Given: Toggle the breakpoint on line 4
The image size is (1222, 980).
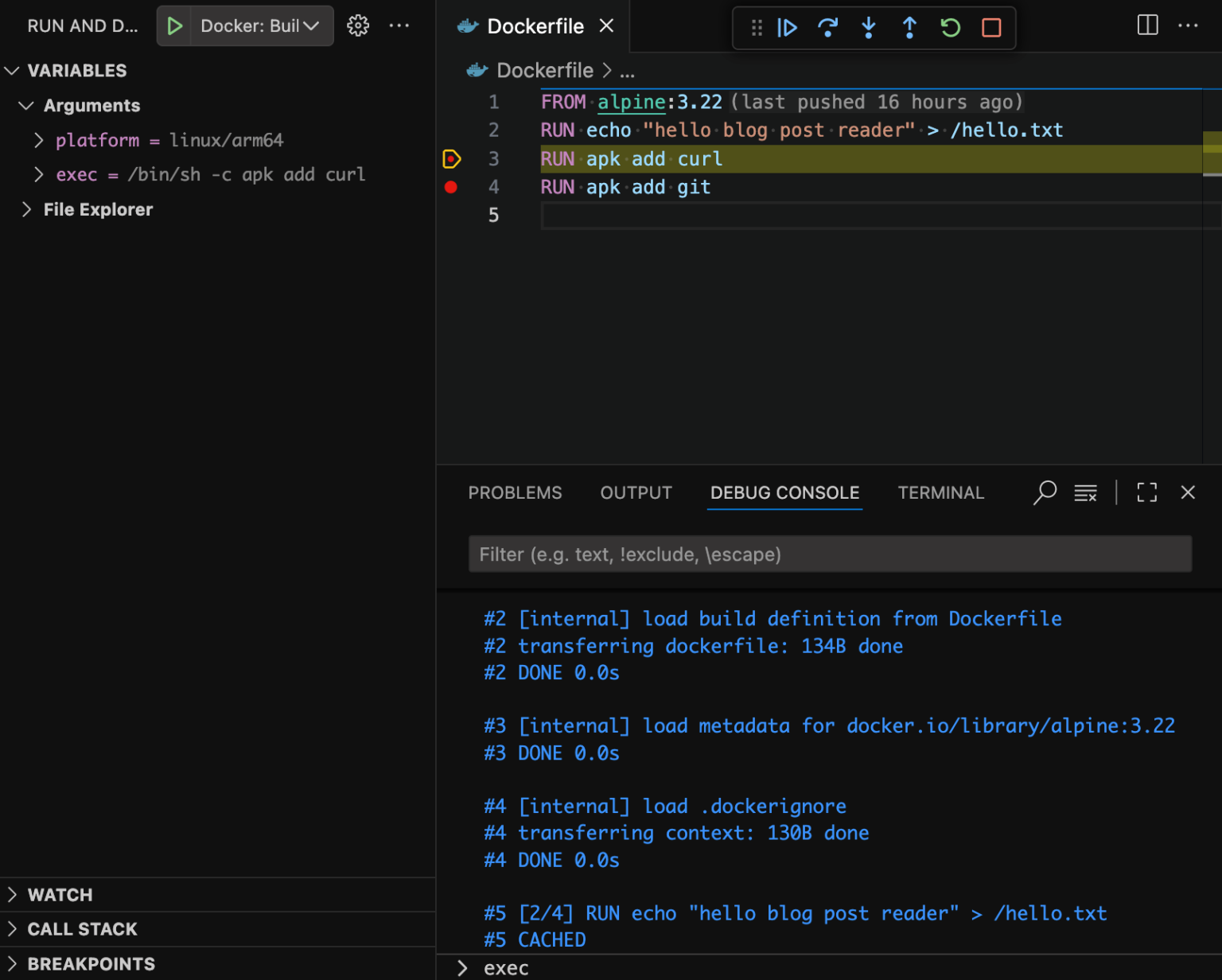Looking at the screenshot, I should pos(451,187).
